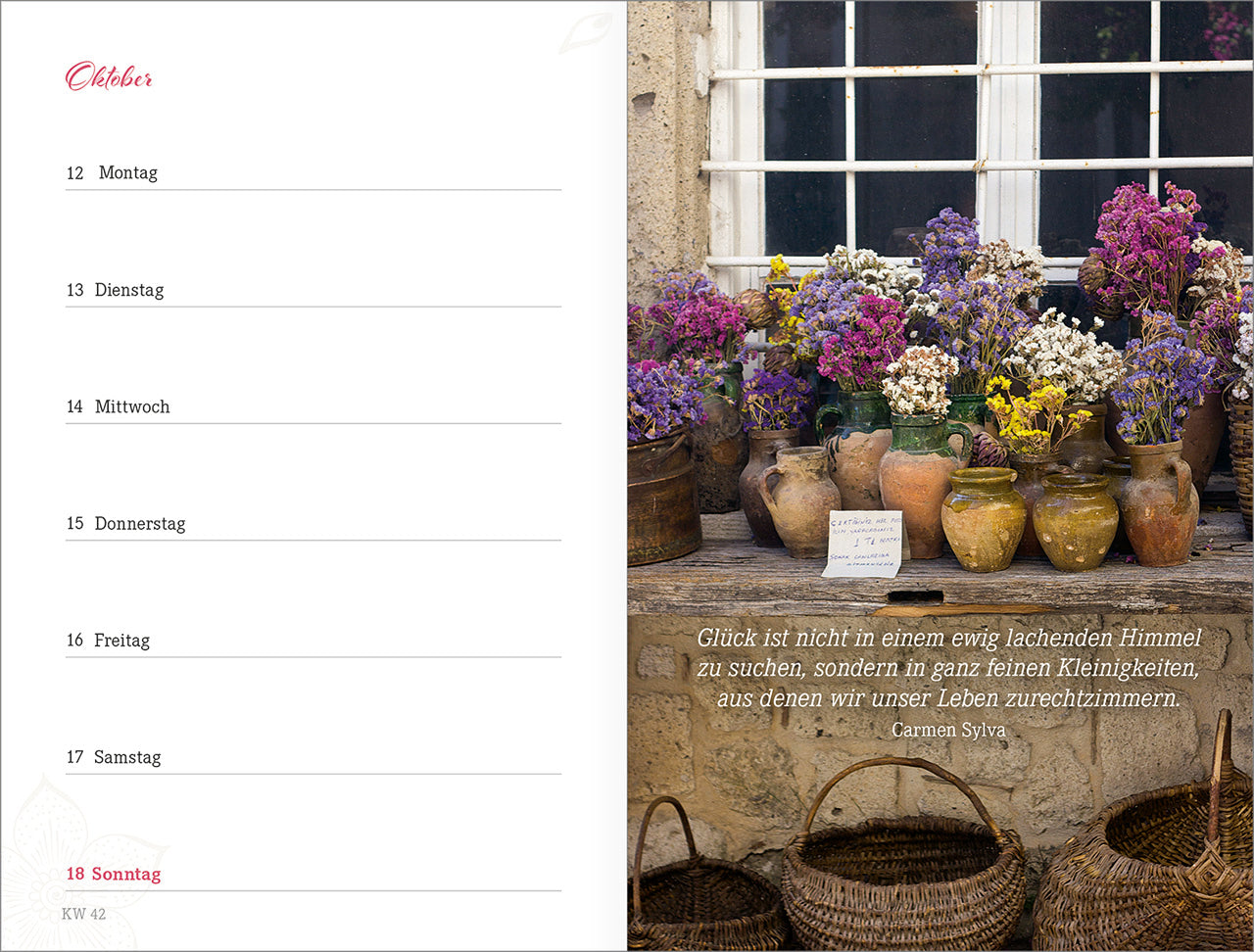Click the handwritten price note among vases
The image size is (1254, 952).
click(864, 543)
